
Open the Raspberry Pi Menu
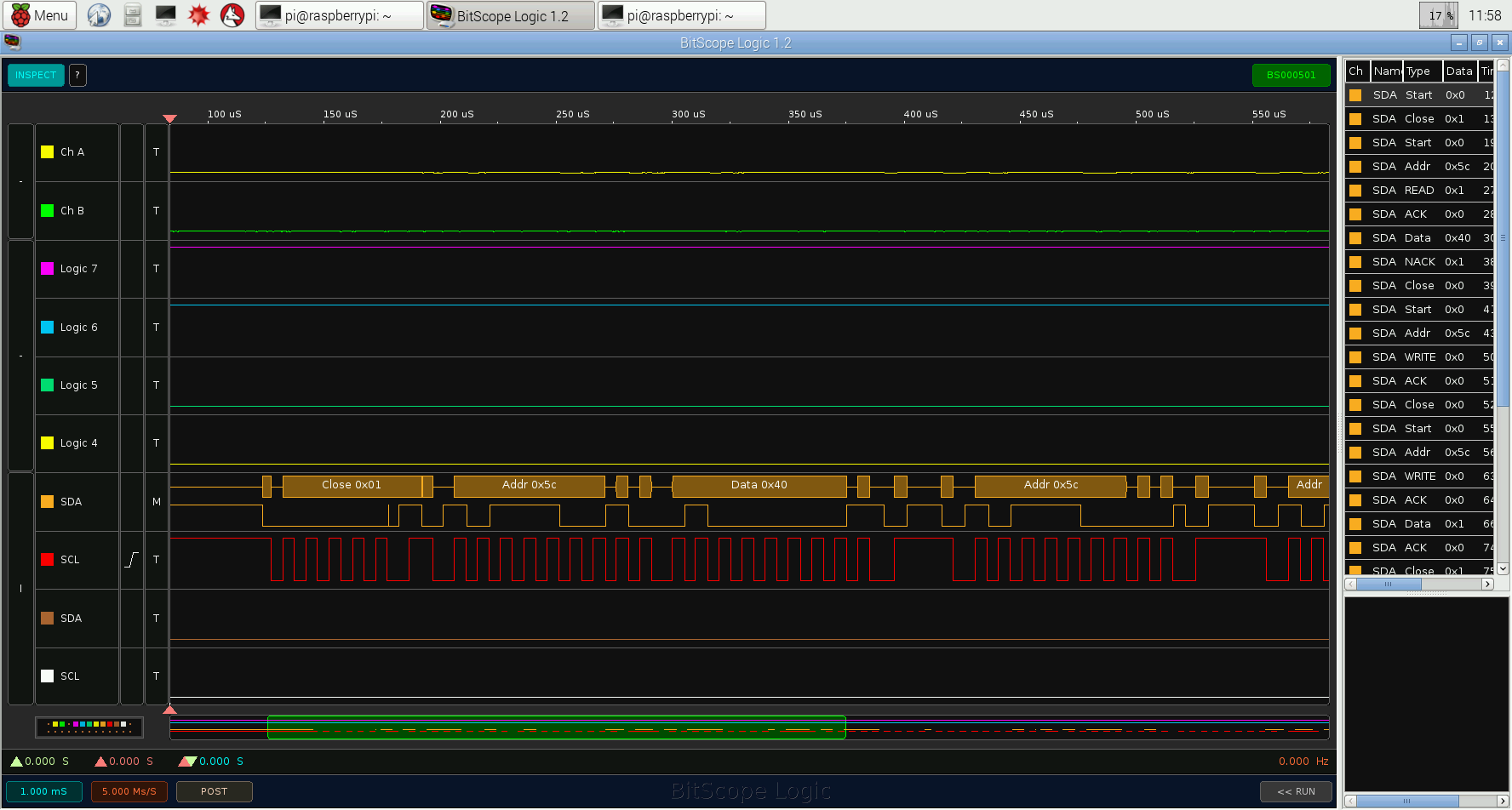tap(39, 14)
